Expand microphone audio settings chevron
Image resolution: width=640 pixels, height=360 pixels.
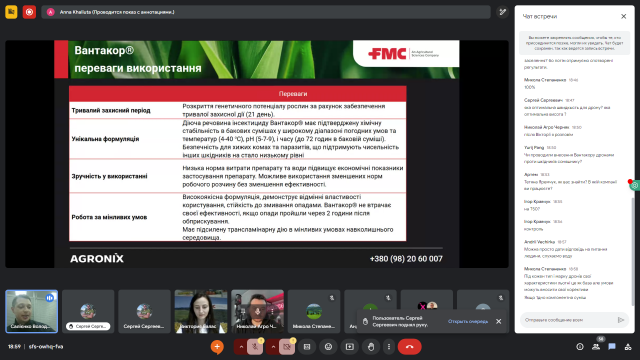click(241, 347)
